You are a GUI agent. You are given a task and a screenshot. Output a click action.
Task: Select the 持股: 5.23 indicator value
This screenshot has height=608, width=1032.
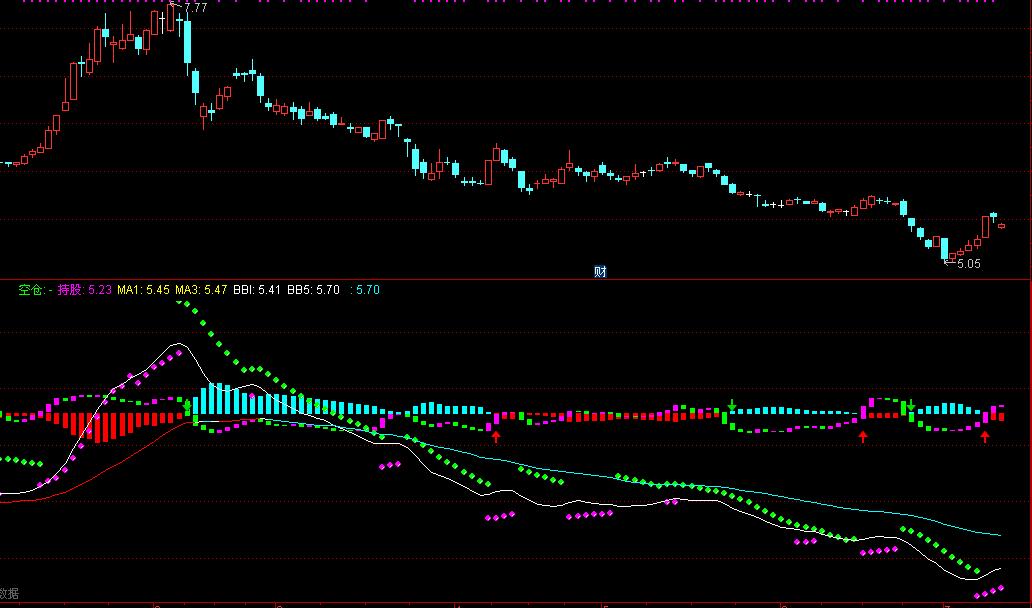point(84,290)
